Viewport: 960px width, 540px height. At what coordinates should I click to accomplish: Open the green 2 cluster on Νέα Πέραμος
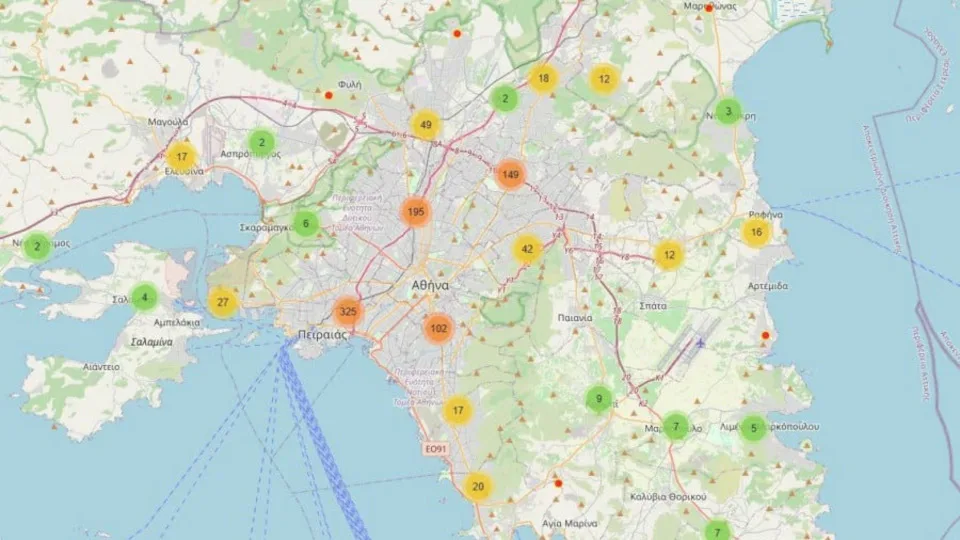click(37, 246)
